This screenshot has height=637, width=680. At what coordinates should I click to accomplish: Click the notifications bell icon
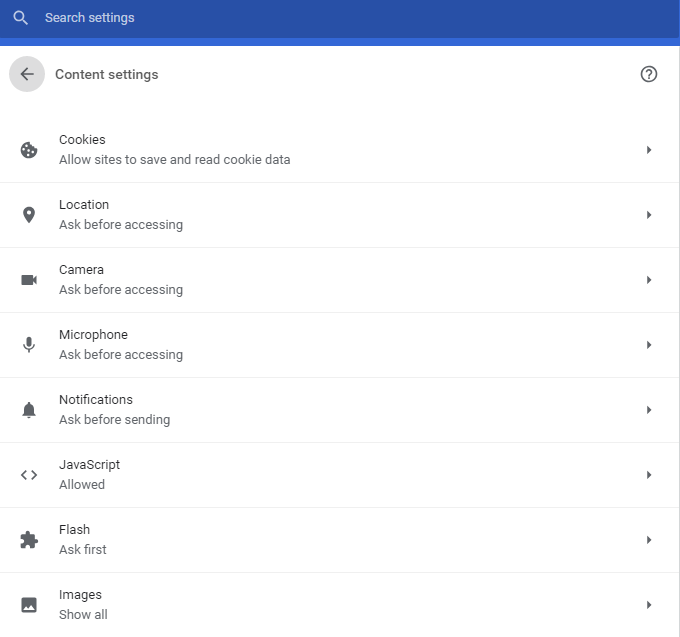point(29,410)
